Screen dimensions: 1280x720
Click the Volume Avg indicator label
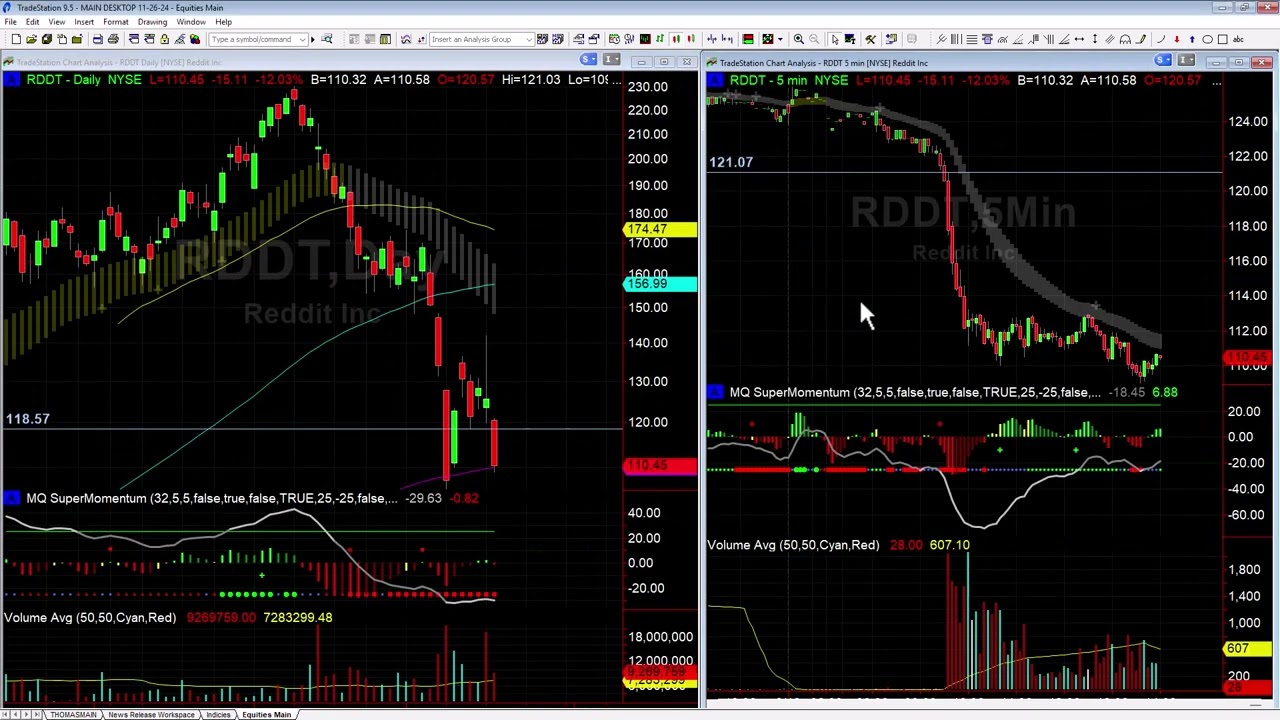90,617
